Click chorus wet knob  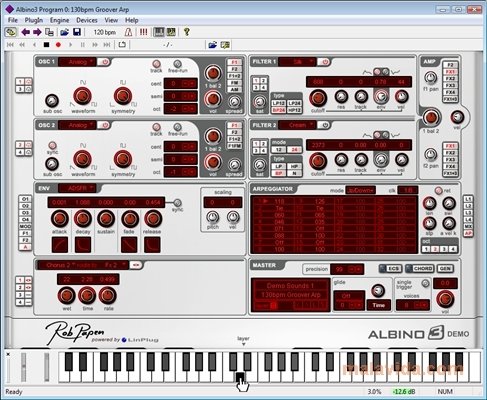point(66,295)
